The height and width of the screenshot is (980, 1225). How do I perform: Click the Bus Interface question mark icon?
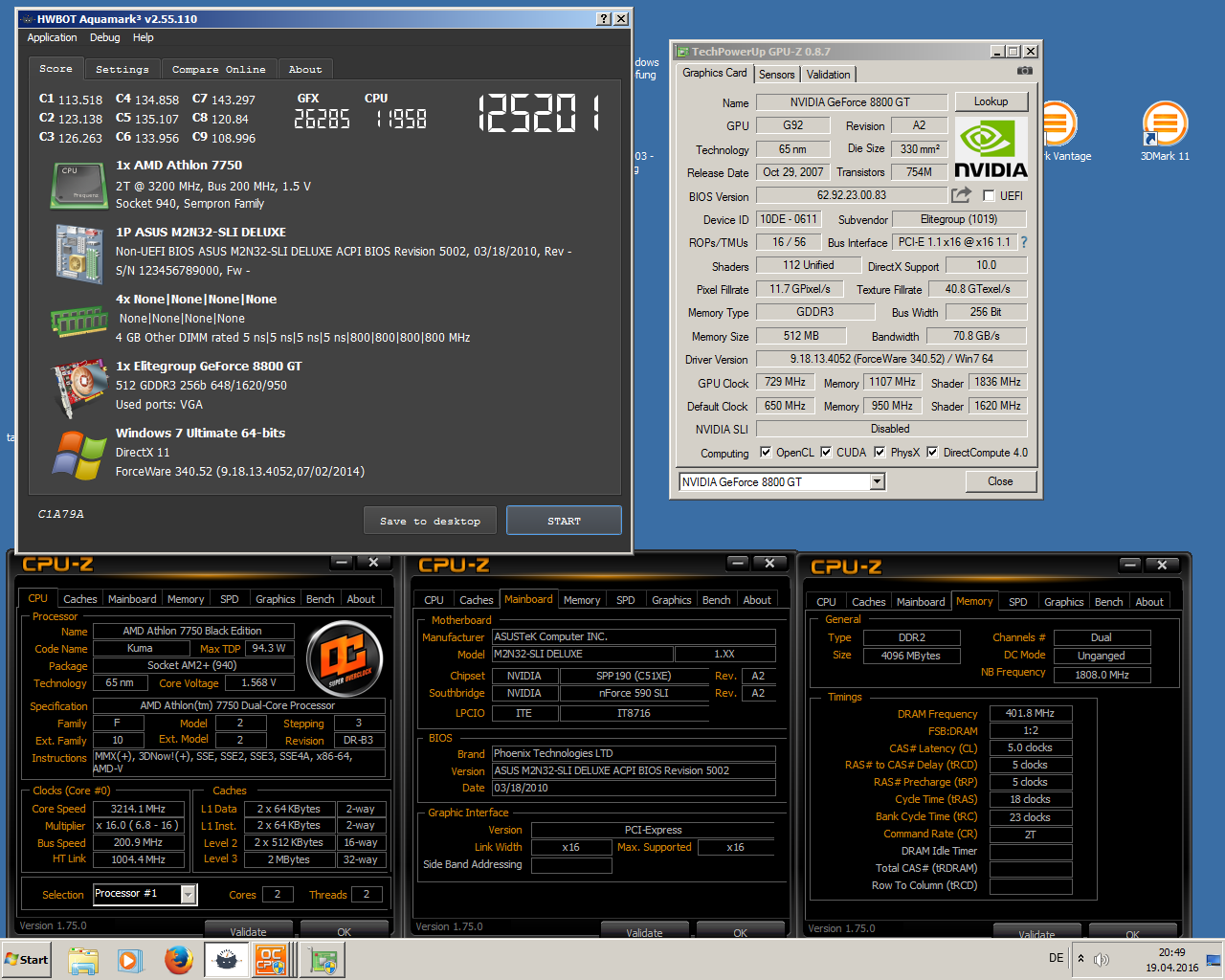(1024, 242)
